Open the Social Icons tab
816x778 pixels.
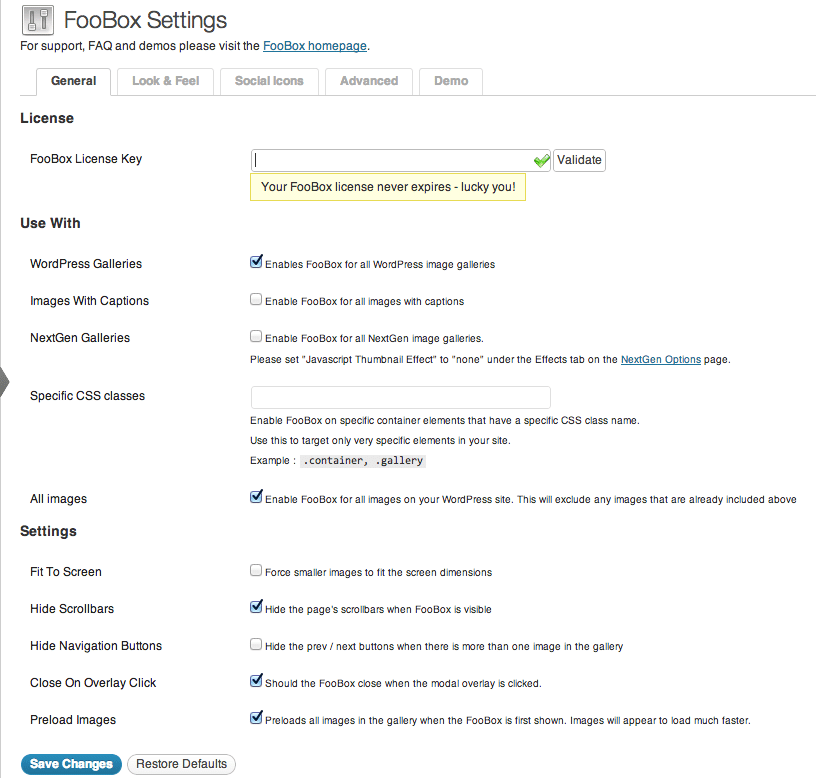269,81
